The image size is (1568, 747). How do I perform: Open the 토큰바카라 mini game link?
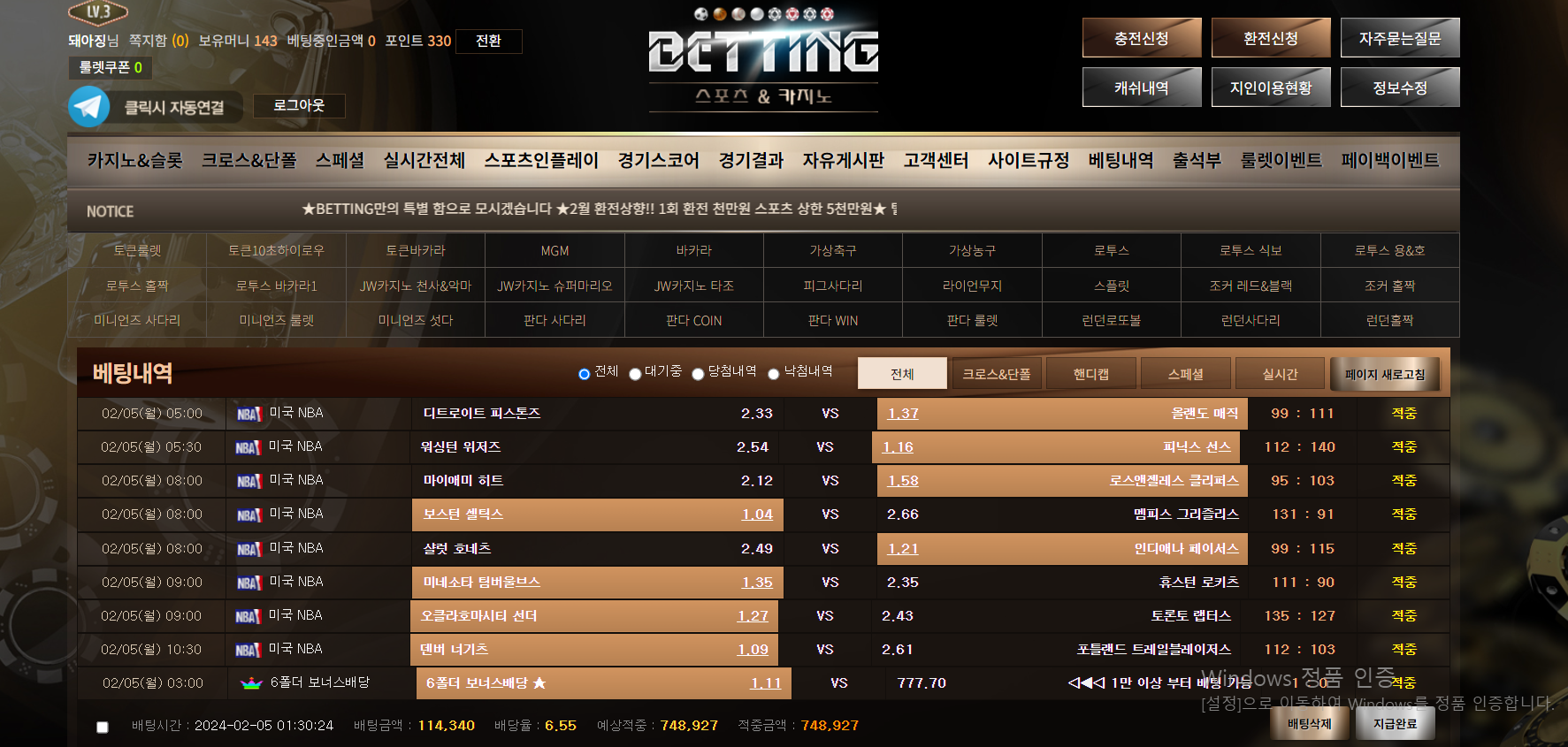click(415, 250)
